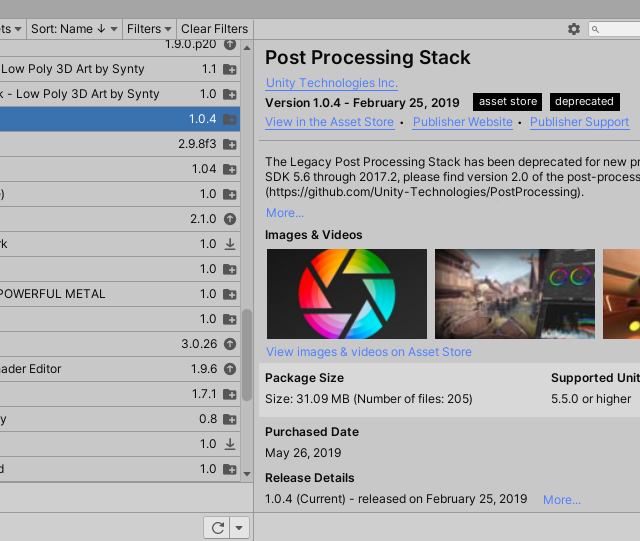Screen dimensions: 640x541
Task: Click the update icon on 3.0.26 row
Action: 230,344
